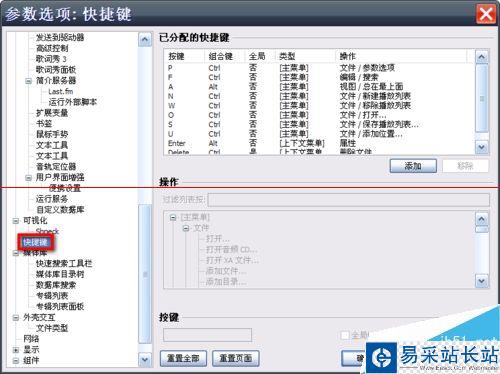
Task: Select 打开音频 CD... in the 操作 tree
Action: tap(231, 250)
